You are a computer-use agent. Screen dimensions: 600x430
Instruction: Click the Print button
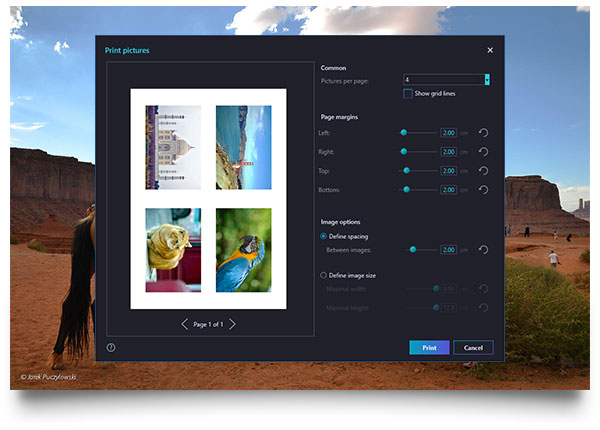429,347
